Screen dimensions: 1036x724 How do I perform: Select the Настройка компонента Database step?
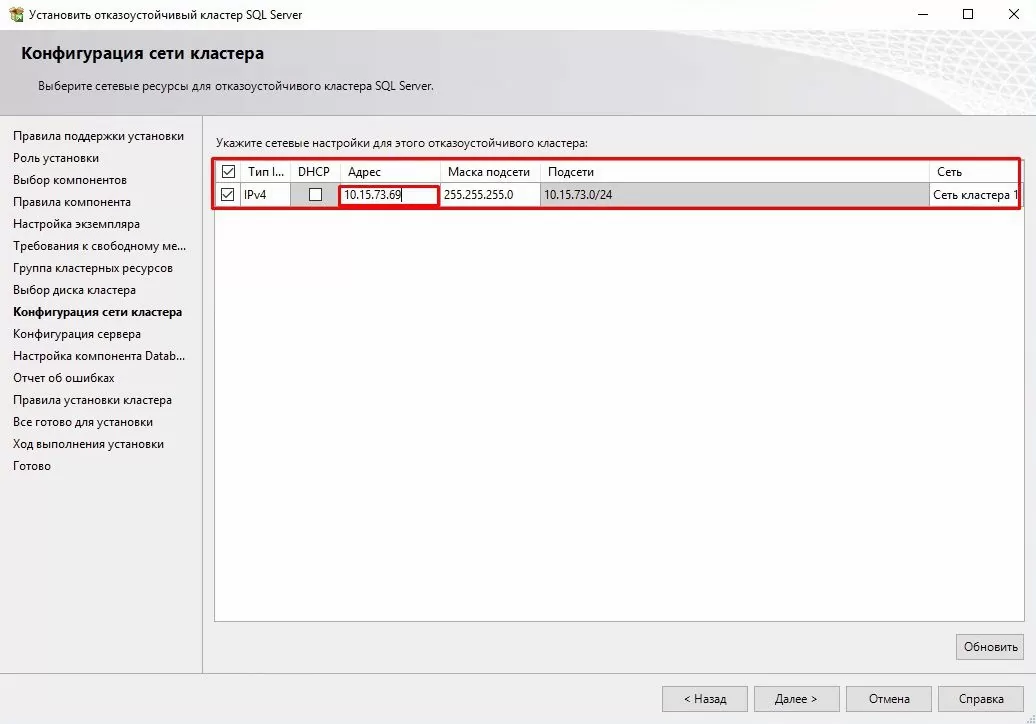coord(99,356)
